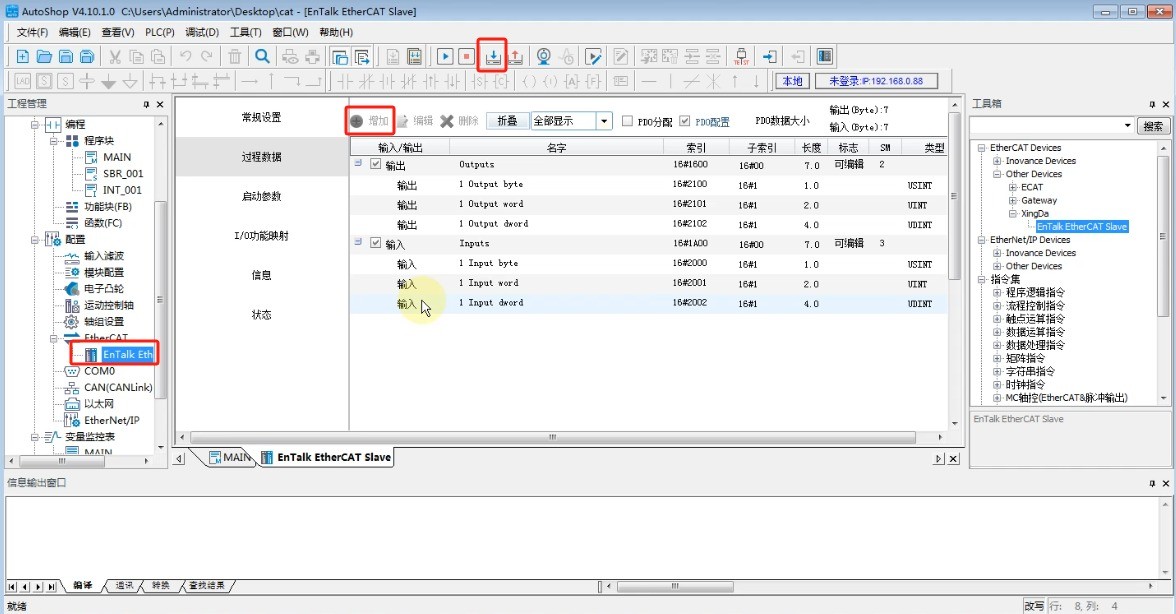
Task: Click the 编辑 edit button
Action: [x=416, y=121]
